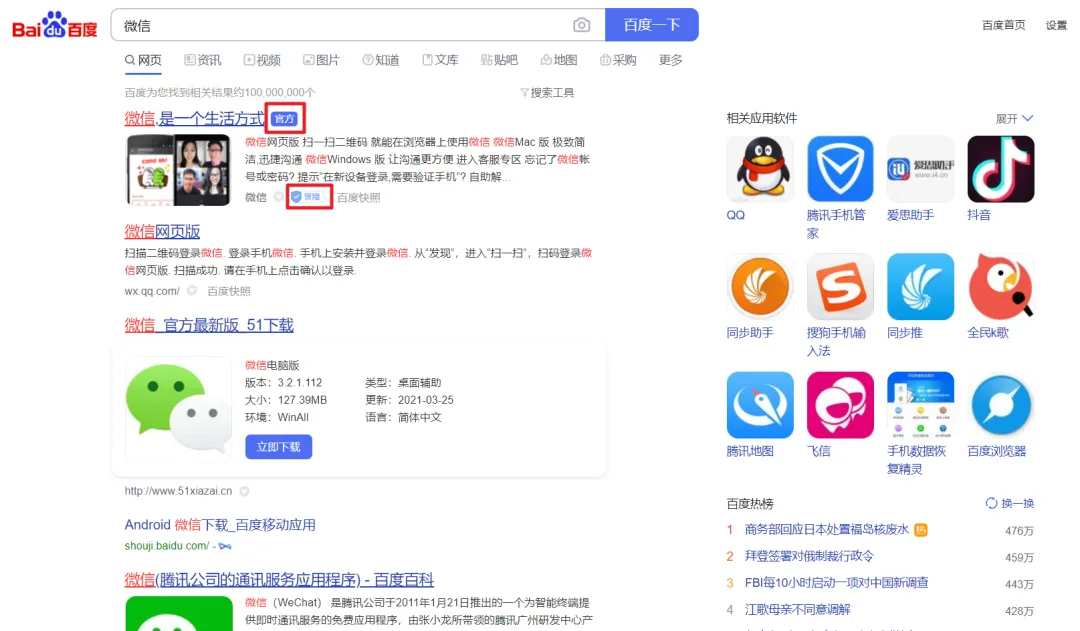The image size is (1080, 631).
Task: Switch to the 文库 tab
Action: (440, 60)
